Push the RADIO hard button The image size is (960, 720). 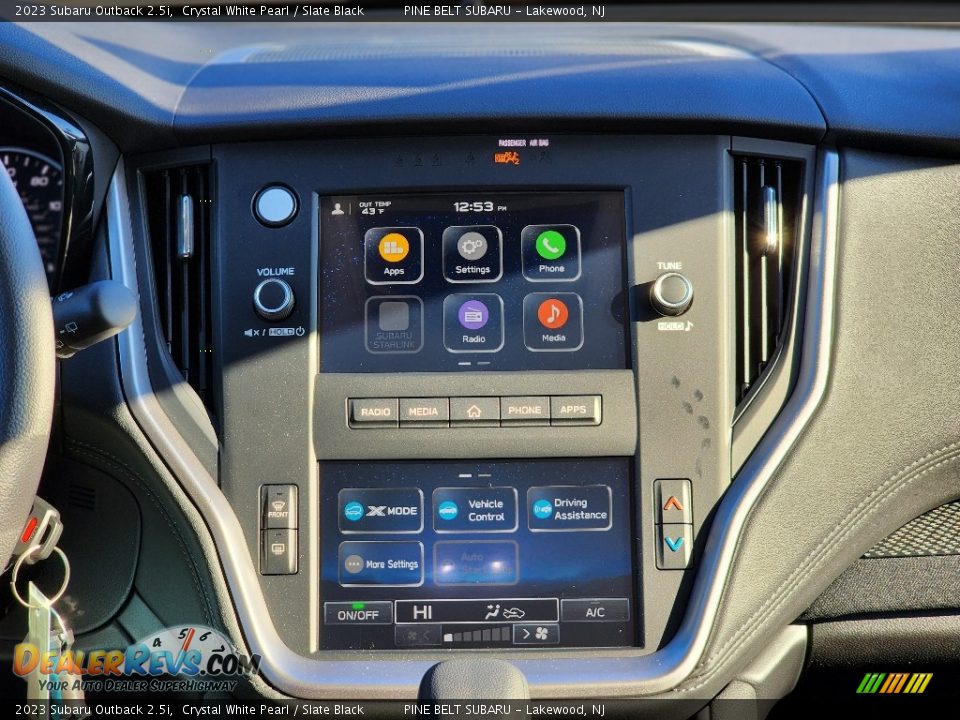click(x=375, y=412)
